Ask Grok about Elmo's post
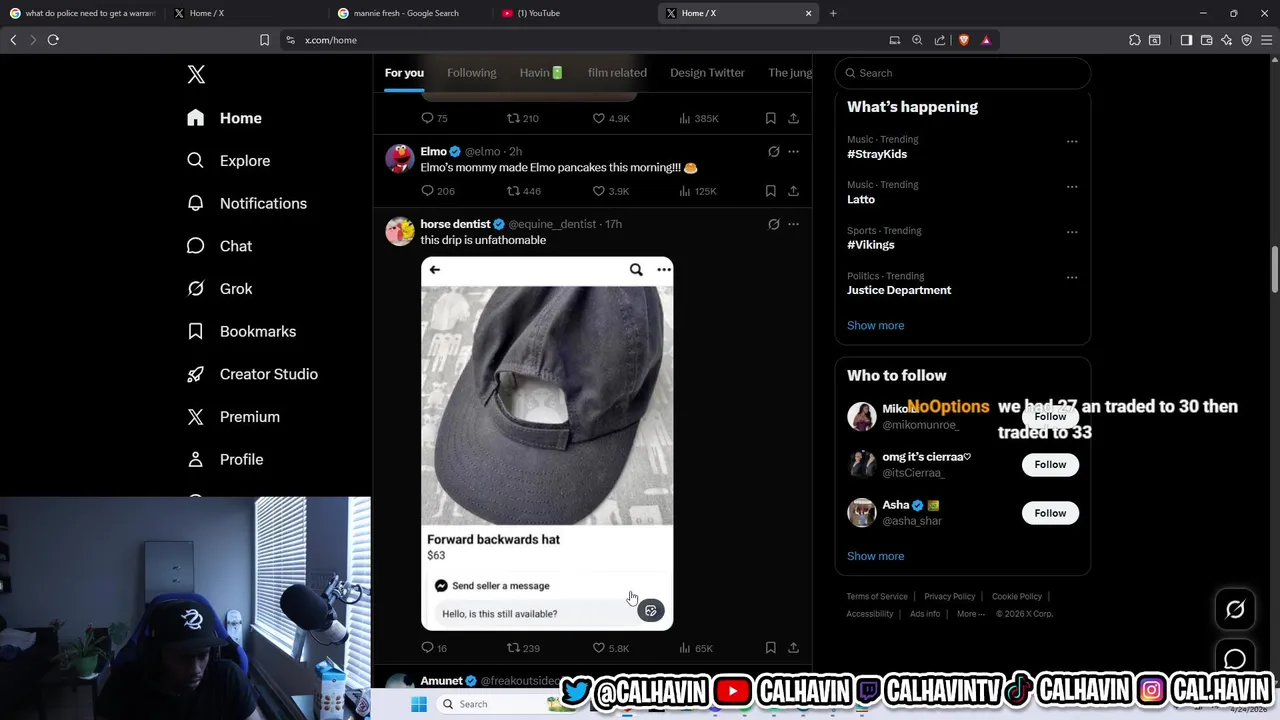The height and width of the screenshot is (720, 1280). (x=773, y=152)
